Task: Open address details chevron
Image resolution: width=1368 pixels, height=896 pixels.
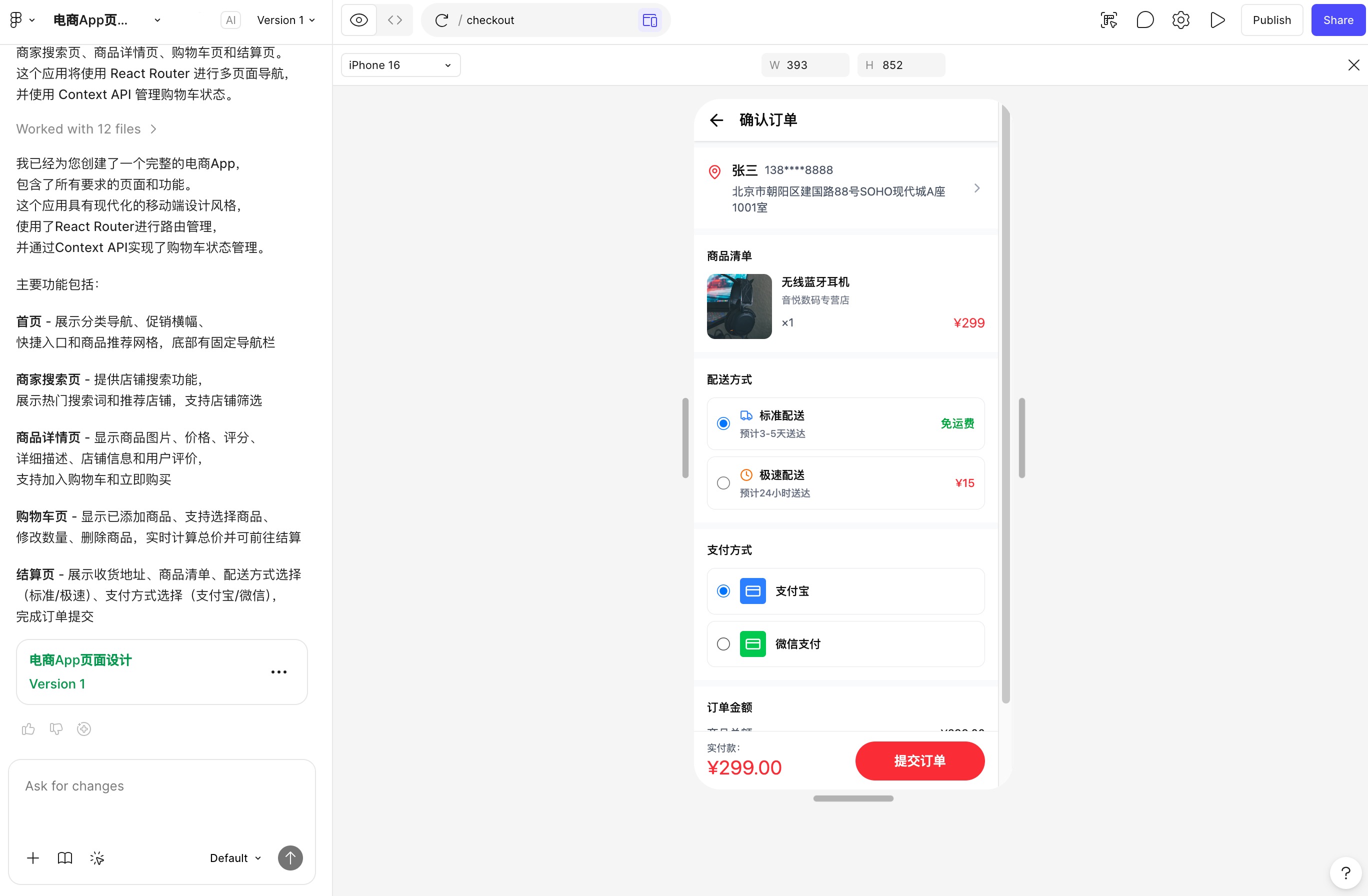Action: [x=976, y=188]
